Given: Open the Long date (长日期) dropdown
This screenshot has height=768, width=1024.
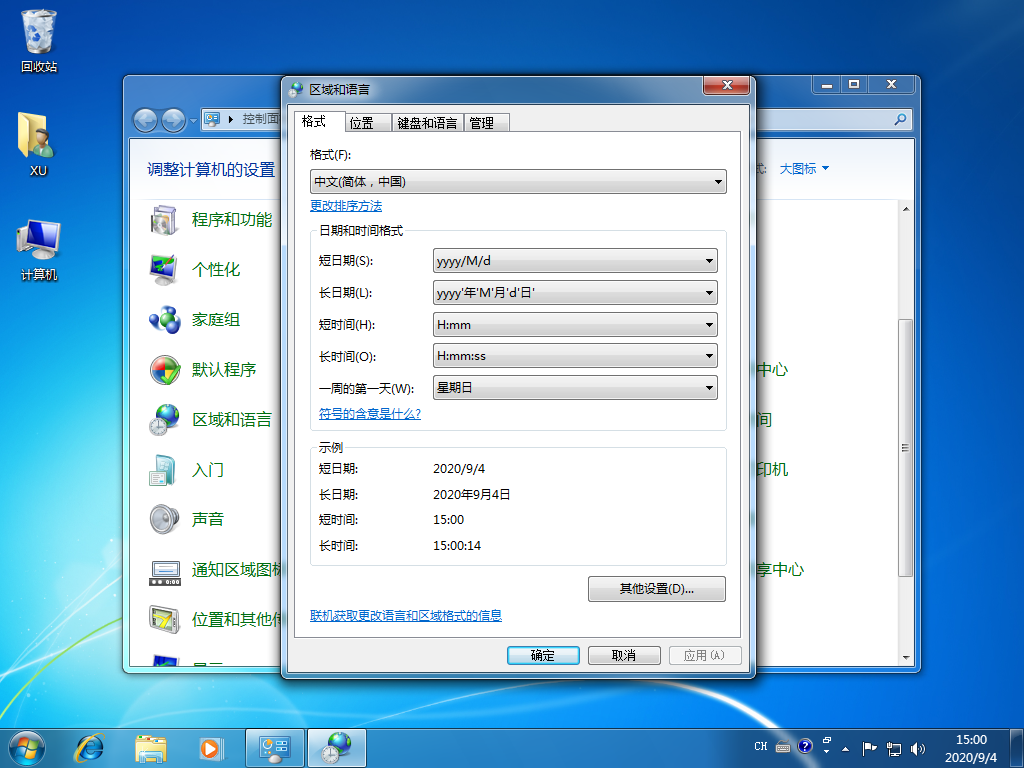Looking at the screenshot, I should [575, 293].
